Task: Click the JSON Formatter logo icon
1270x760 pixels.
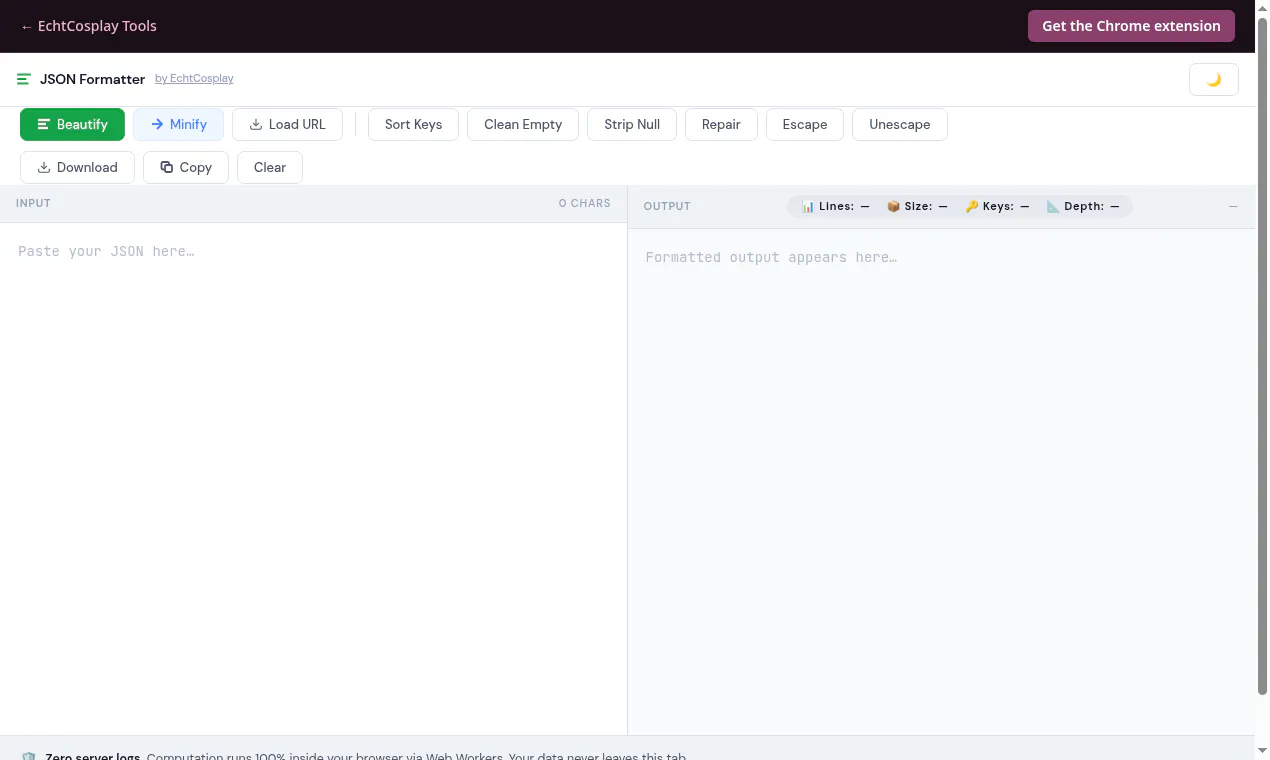Action: click(x=24, y=79)
